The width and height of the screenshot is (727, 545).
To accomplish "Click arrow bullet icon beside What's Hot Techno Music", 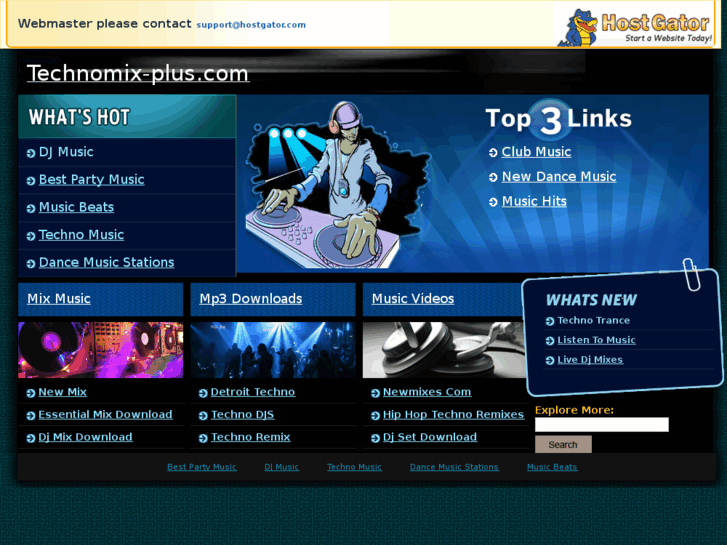I will [31, 236].
